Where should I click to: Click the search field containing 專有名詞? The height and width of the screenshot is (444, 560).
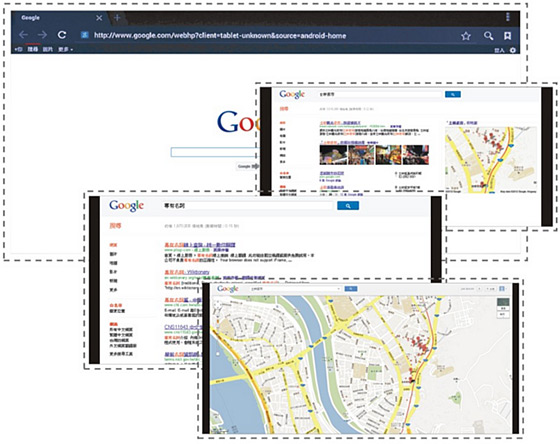pyautogui.click(x=247, y=206)
